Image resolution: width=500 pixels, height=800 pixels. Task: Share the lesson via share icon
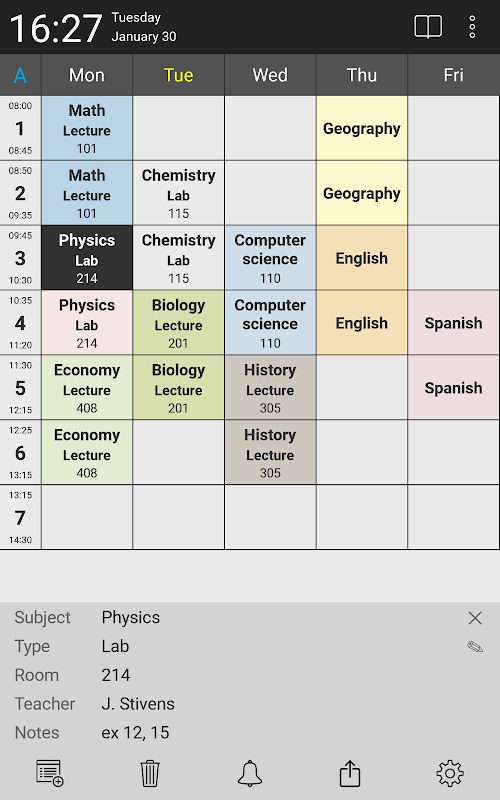350,773
